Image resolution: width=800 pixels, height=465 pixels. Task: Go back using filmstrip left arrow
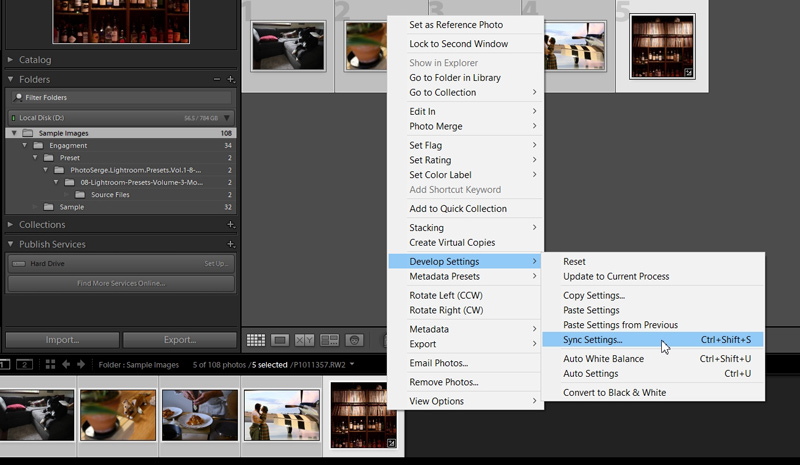point(67,364)
